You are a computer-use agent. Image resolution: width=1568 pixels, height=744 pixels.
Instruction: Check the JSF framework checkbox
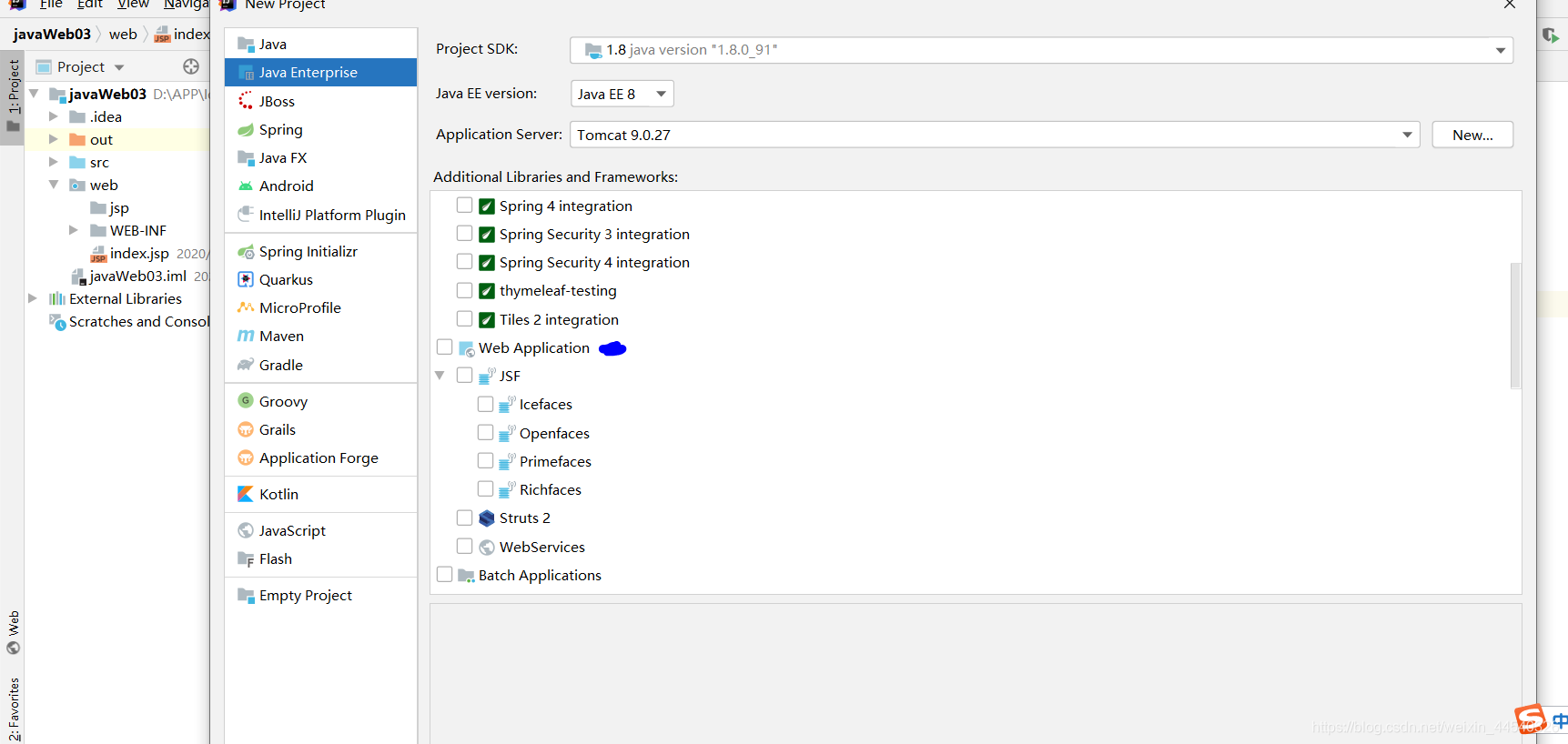[464, 376]
